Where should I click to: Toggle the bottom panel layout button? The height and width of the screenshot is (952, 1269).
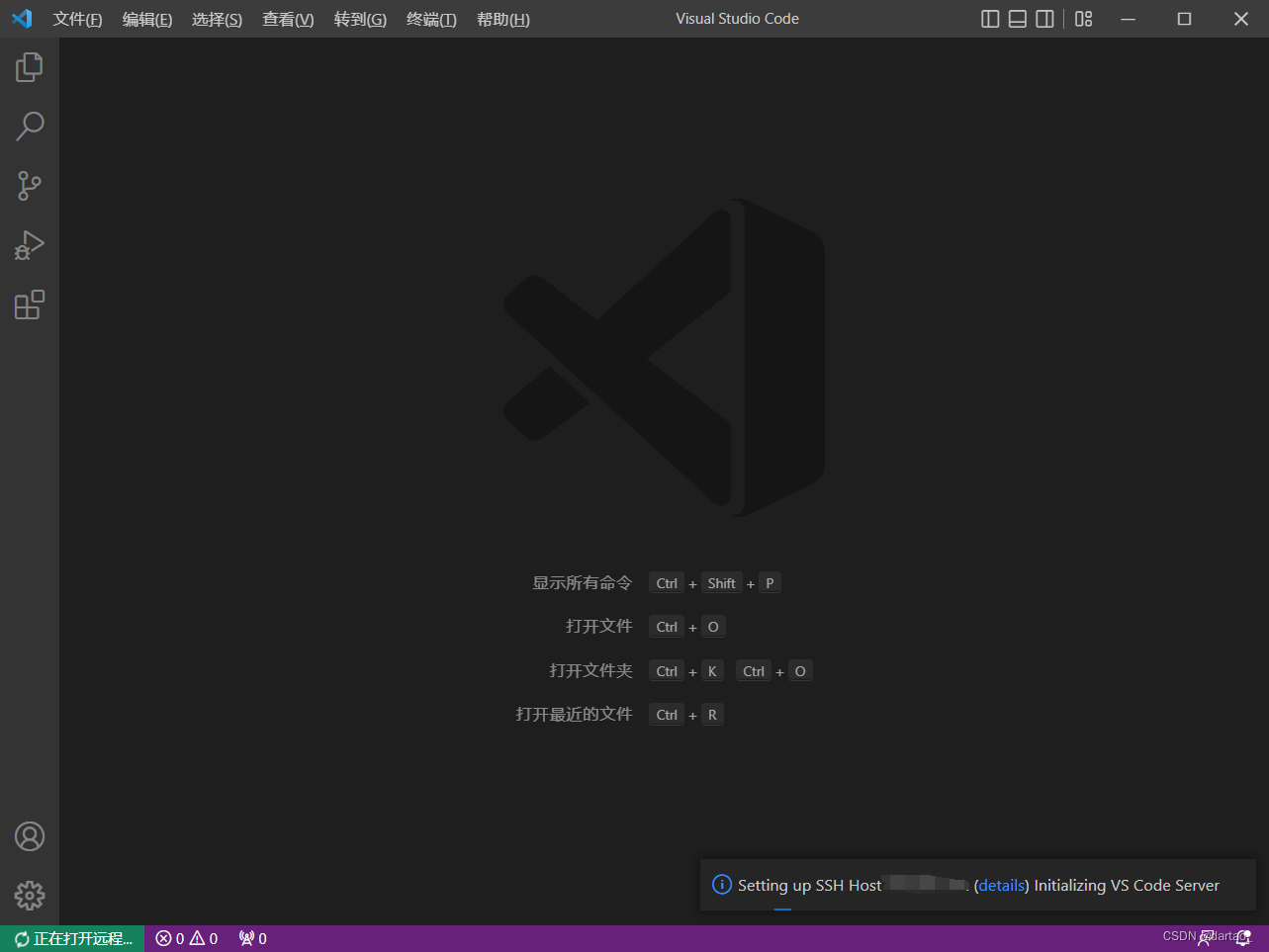click(x=1018, y=19)
